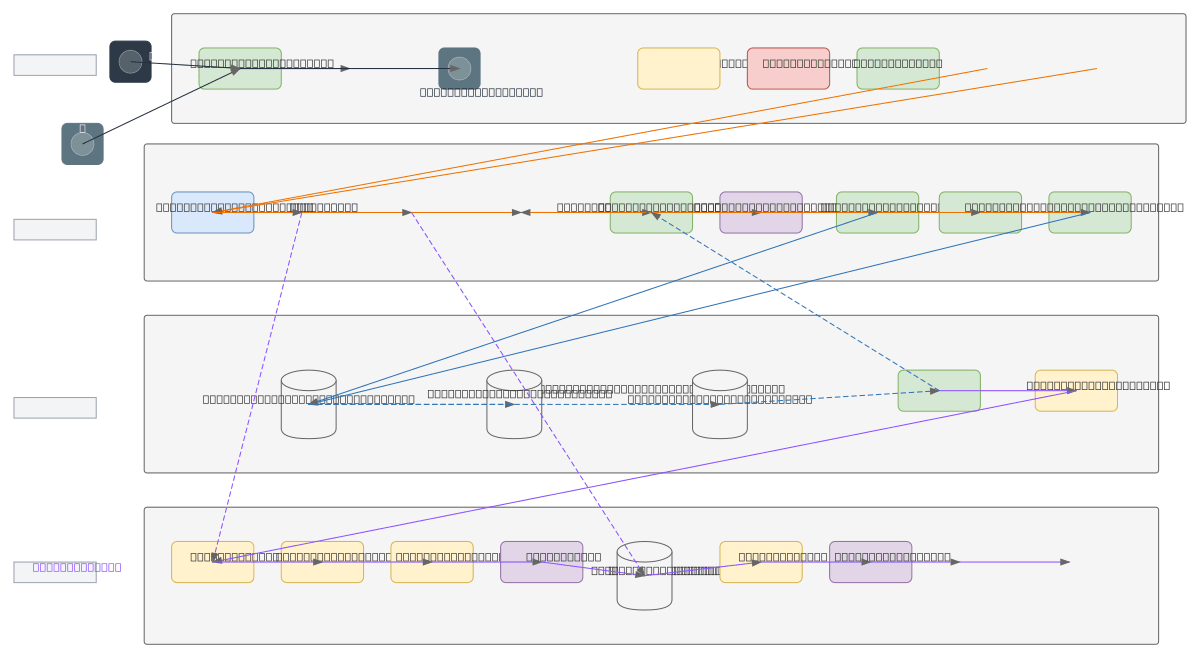Click the yellow node in the third lane
The width and height of the screenshot is (1200, 658).
[x=1076, y=390]
